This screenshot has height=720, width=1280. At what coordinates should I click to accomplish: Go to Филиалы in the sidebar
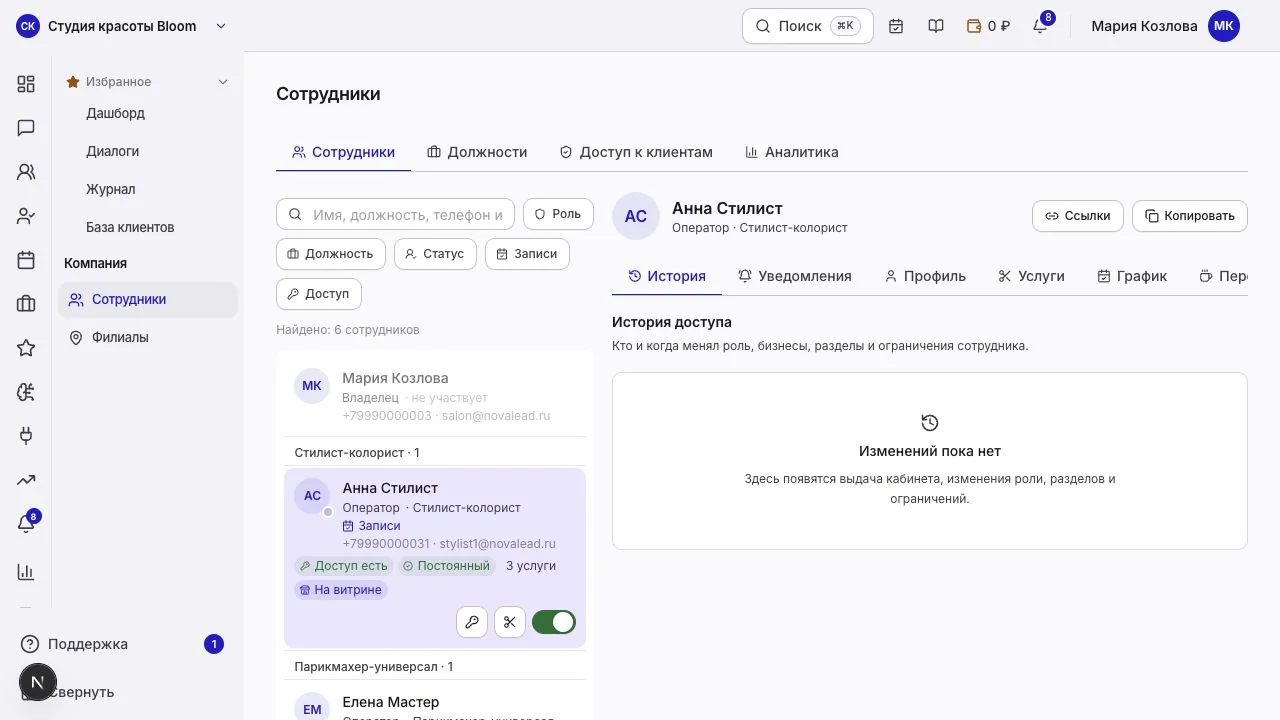point(148,338)
